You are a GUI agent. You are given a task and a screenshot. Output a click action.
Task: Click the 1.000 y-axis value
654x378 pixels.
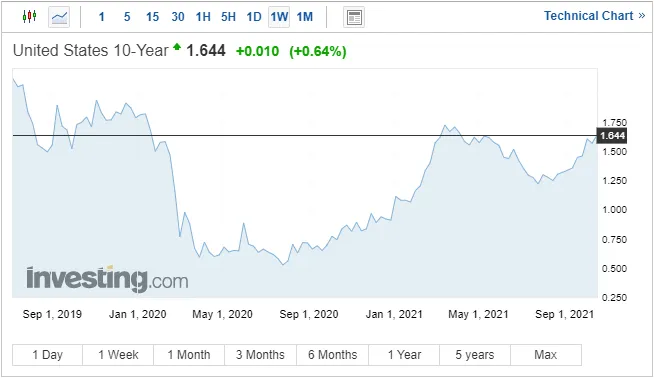[614, 210]
